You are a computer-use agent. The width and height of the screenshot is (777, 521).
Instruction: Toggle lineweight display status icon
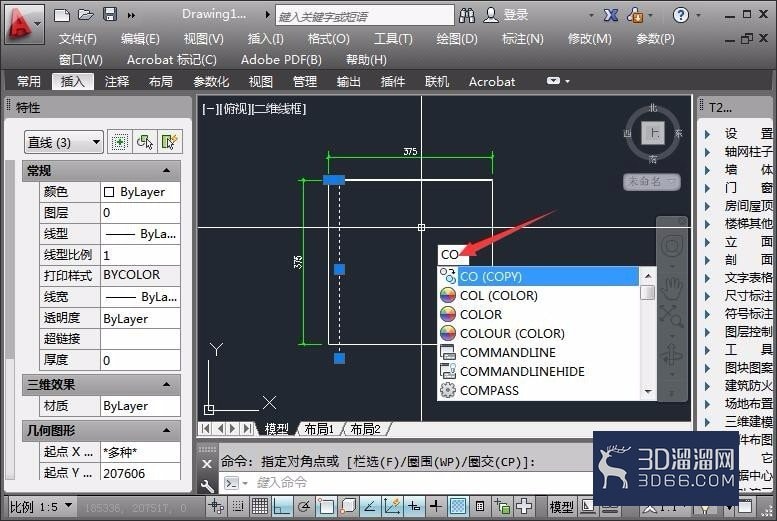tap(436, 506)
